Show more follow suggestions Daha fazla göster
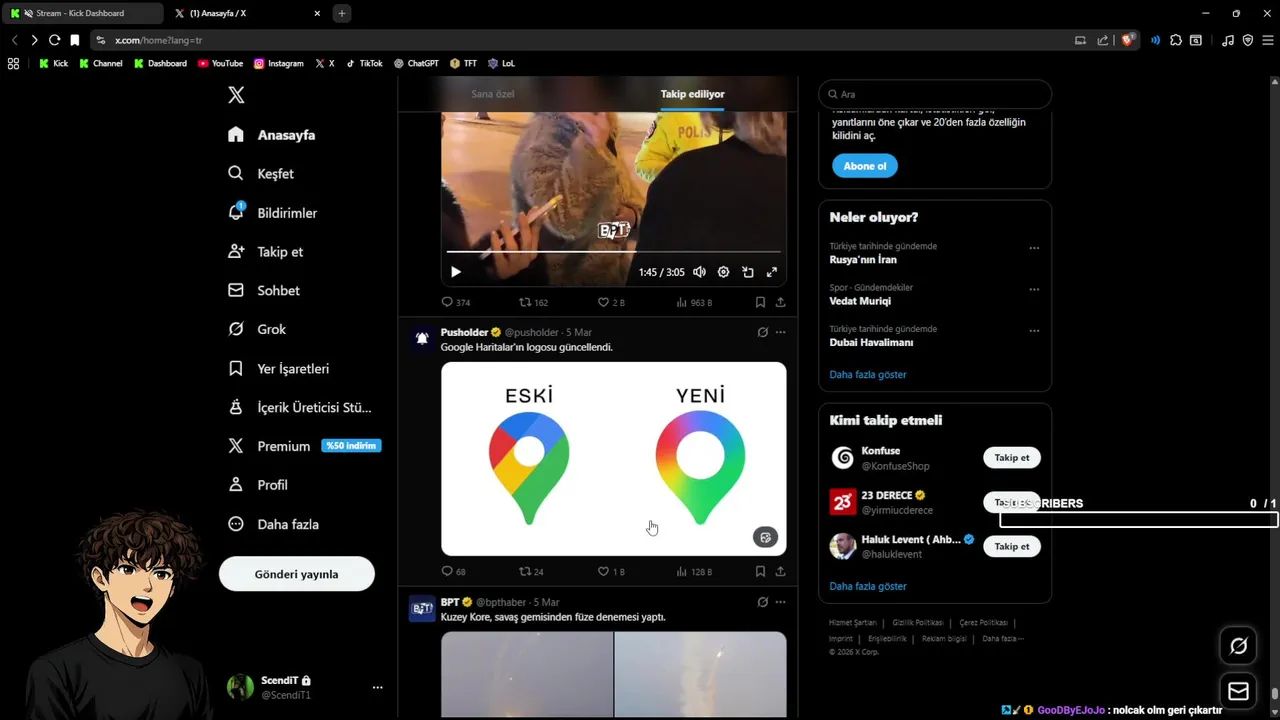 click(868, 586)
